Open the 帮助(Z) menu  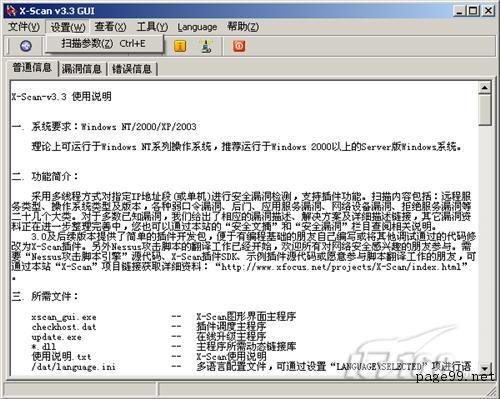[x=243, y=27]
